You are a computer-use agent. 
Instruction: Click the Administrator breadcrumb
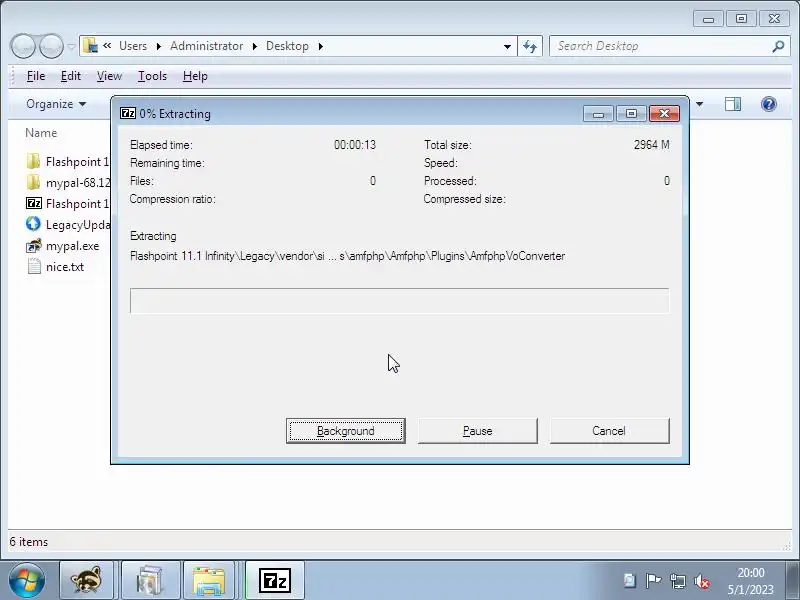click(206, 46)
